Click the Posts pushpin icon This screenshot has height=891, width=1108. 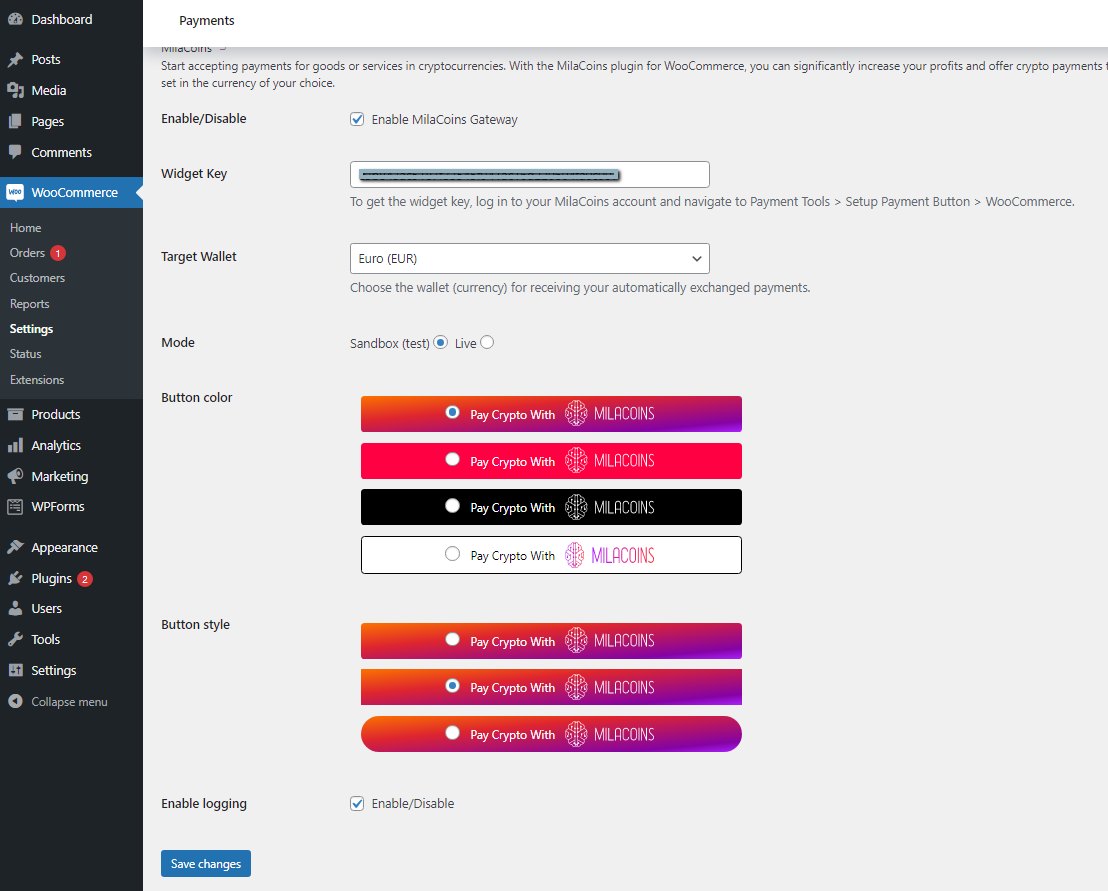[15, 59]
